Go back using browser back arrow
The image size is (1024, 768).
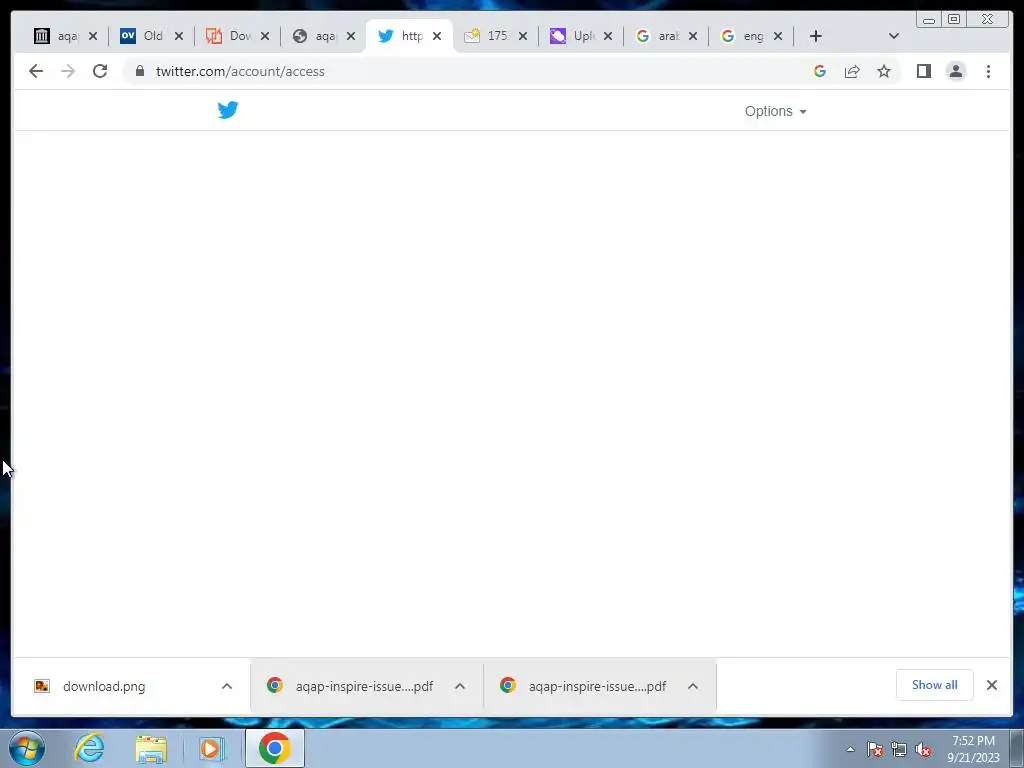(x=36, y=71)
